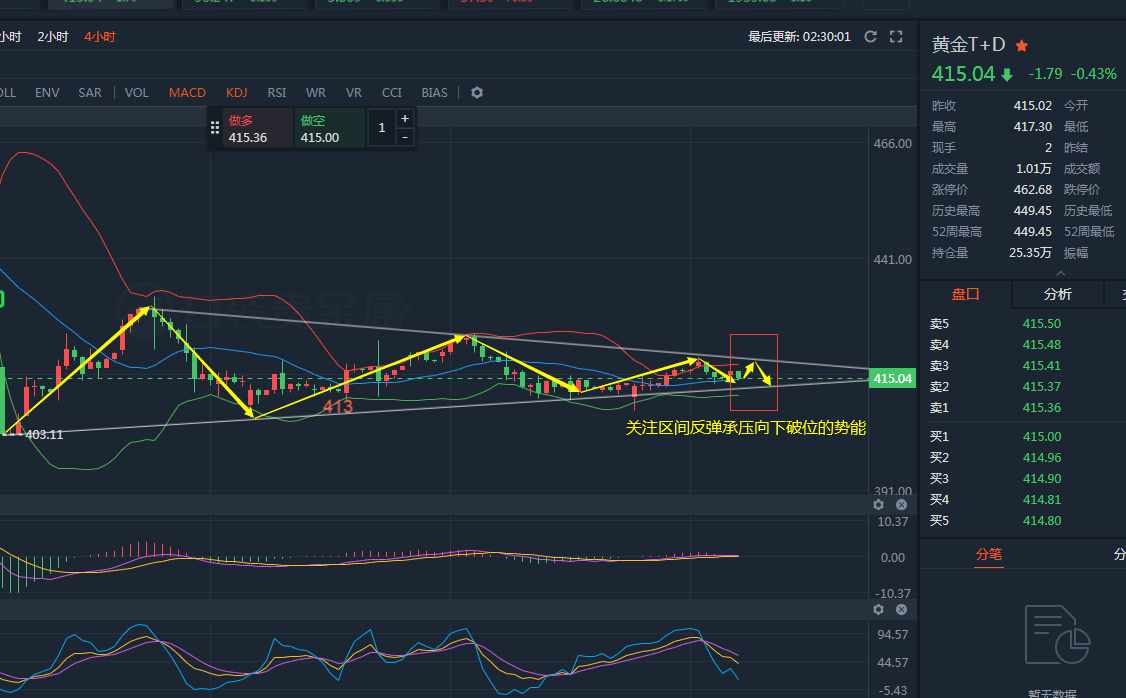Toggle the BIAS indicator
1126x698 pixels.
434,93
